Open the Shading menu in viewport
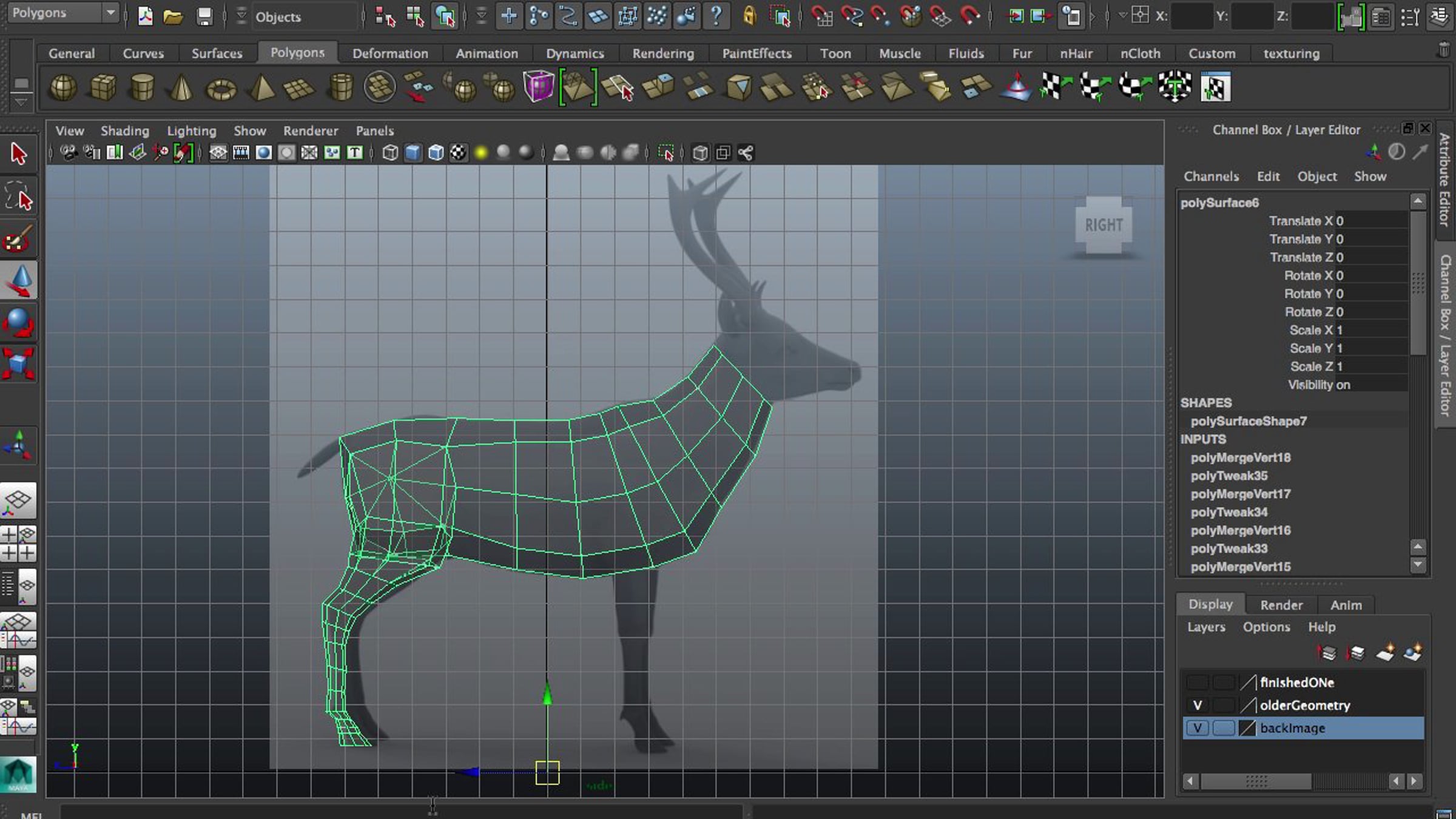 (x=124, y=131)
